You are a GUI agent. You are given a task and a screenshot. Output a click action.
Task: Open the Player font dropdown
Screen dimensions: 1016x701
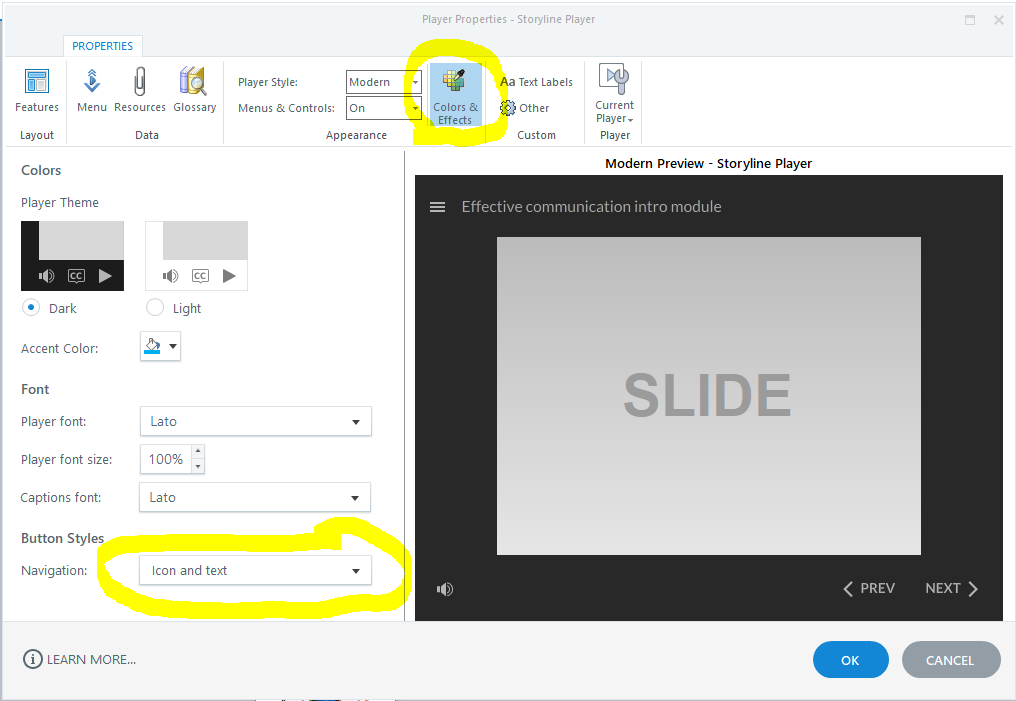[x=256, y=422]
